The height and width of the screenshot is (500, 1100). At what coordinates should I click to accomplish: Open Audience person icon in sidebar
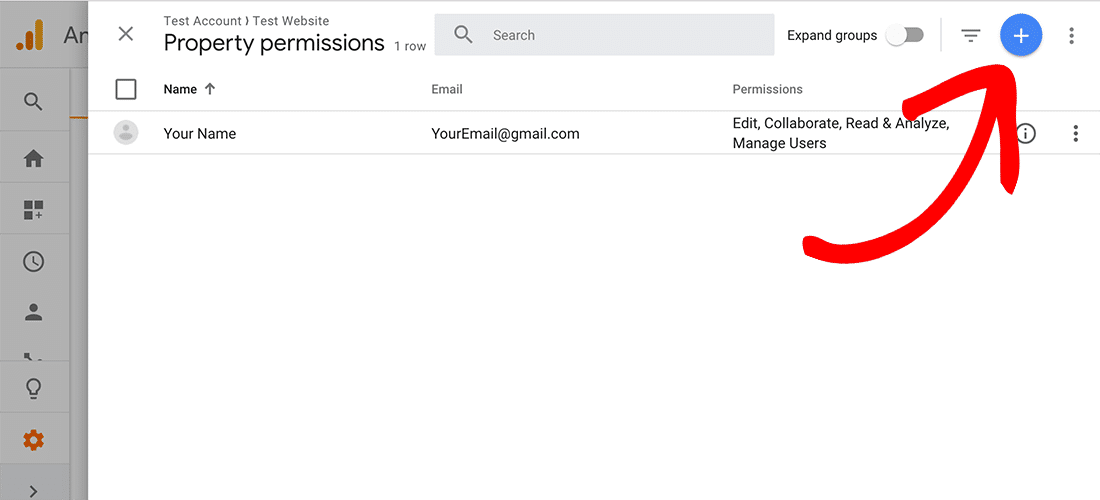click(x=34, y=312)
